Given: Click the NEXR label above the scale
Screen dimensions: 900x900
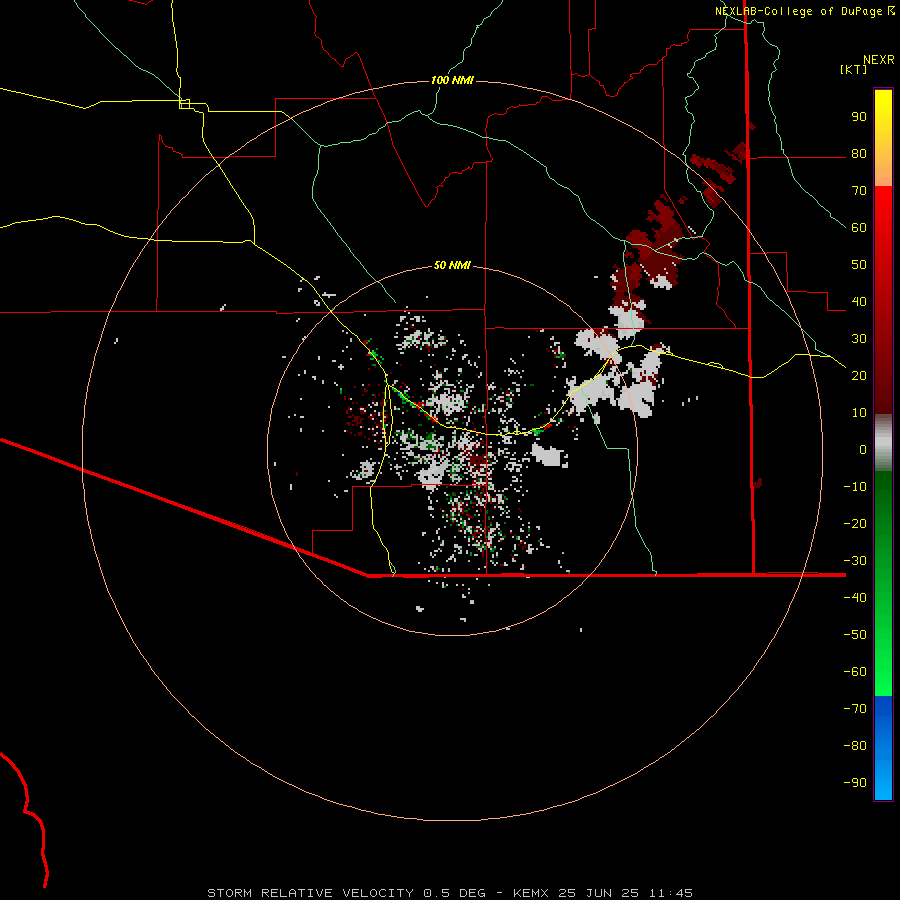Looking at the screenshot, I should [x=879, y=60].
